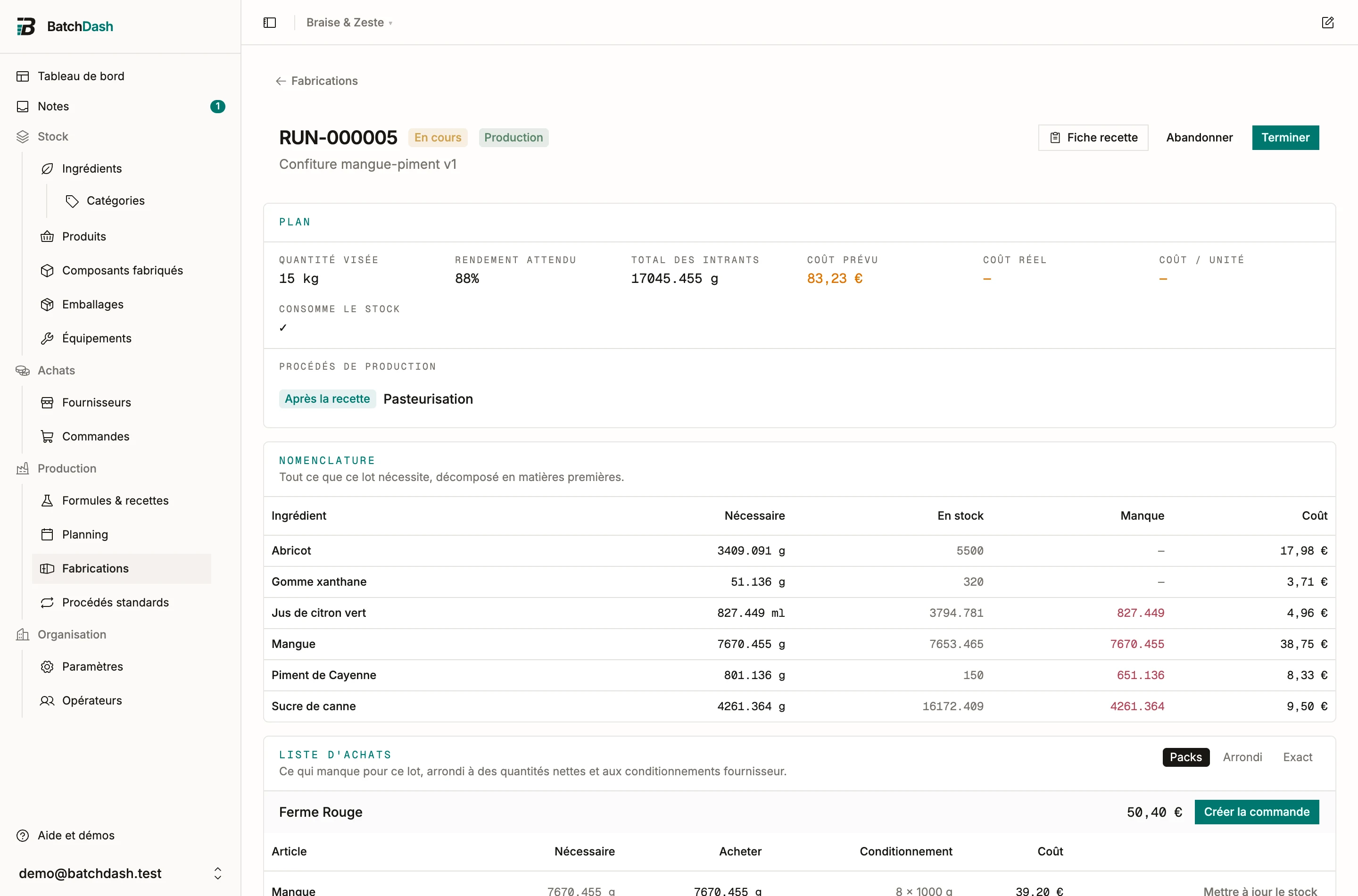Click the Formules & recettes flask icon
The width and height of the screenshot is (1358, 896).
(x=48, y=500)
